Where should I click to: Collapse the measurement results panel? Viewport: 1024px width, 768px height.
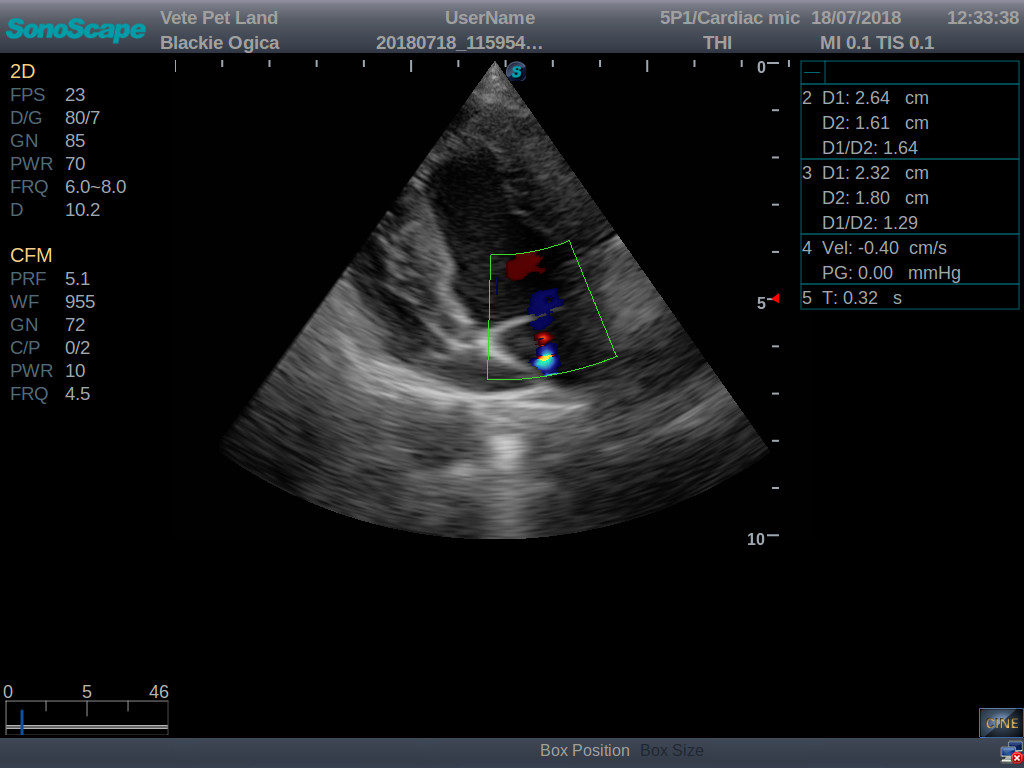tap(812, 73)
